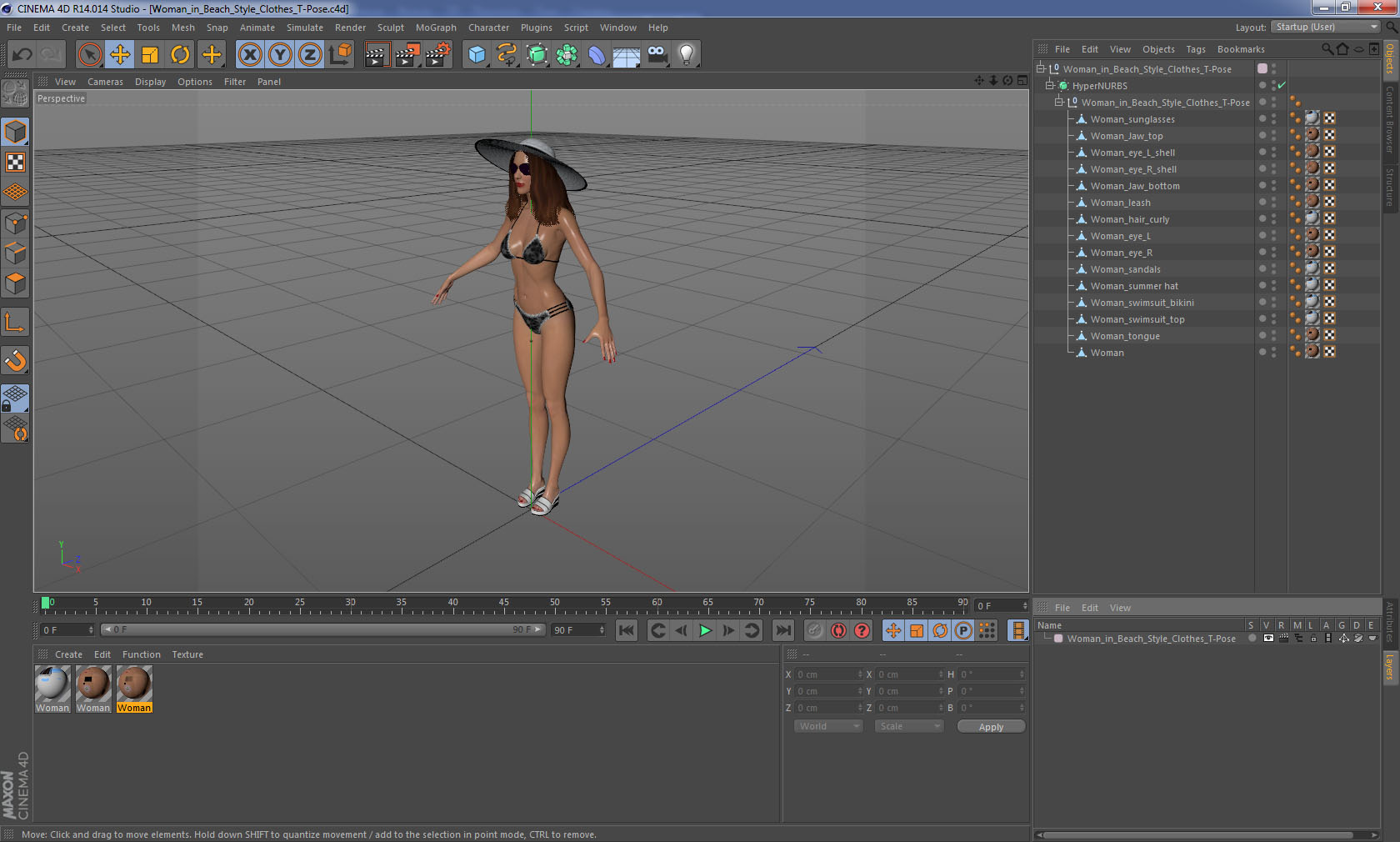
Task: Open the MoGraph menu
Action: (436, 28)
